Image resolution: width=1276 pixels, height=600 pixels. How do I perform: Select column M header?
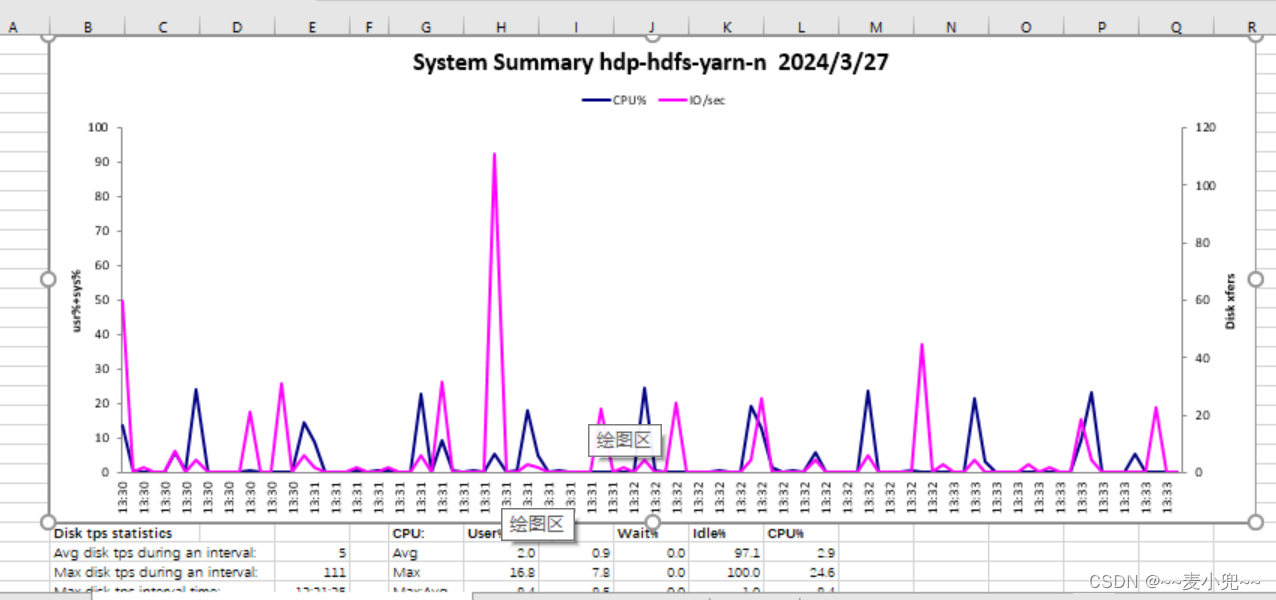[x=876, y=28]
